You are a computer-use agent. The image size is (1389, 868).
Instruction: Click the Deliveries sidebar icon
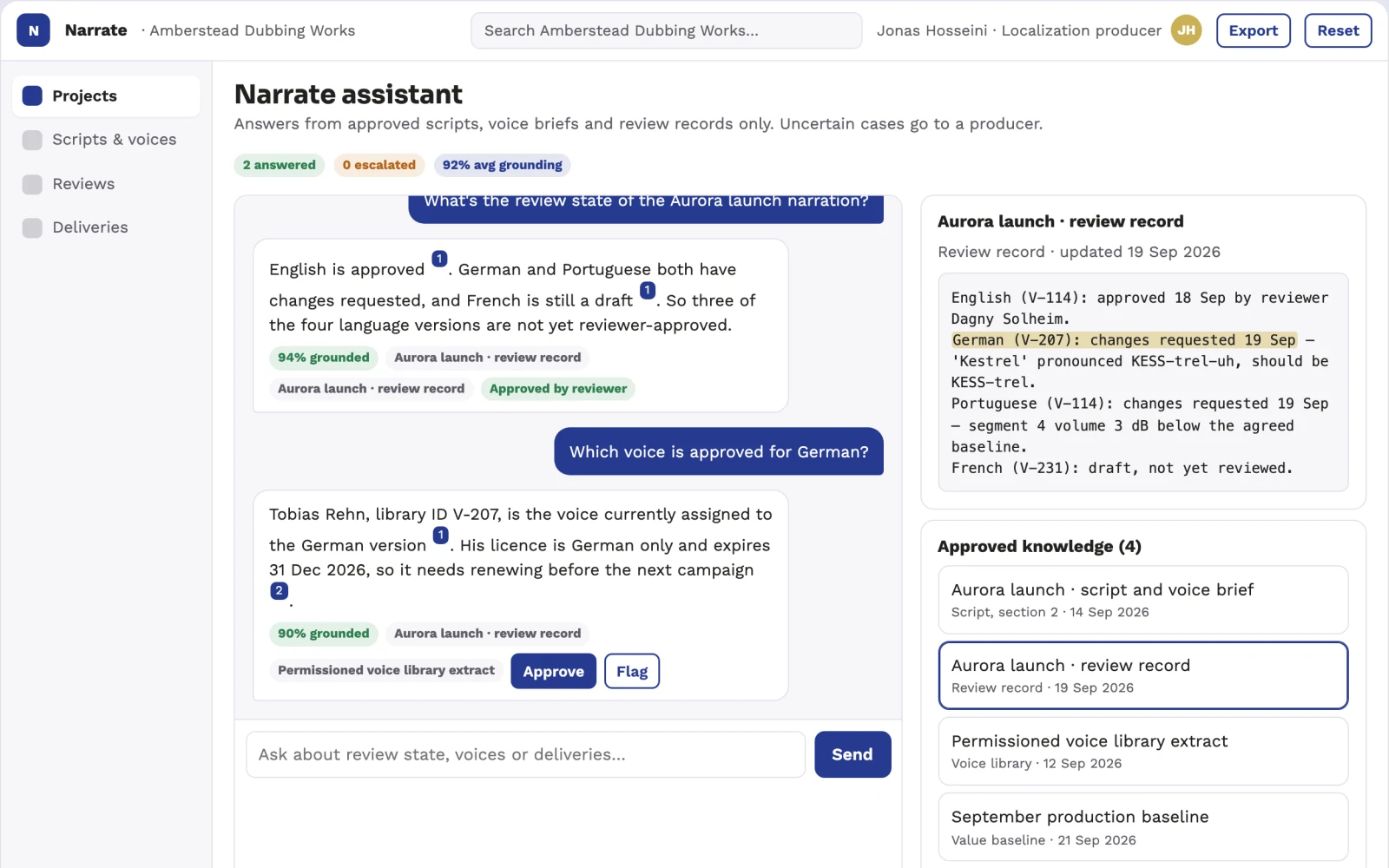[x=32, y=227]
